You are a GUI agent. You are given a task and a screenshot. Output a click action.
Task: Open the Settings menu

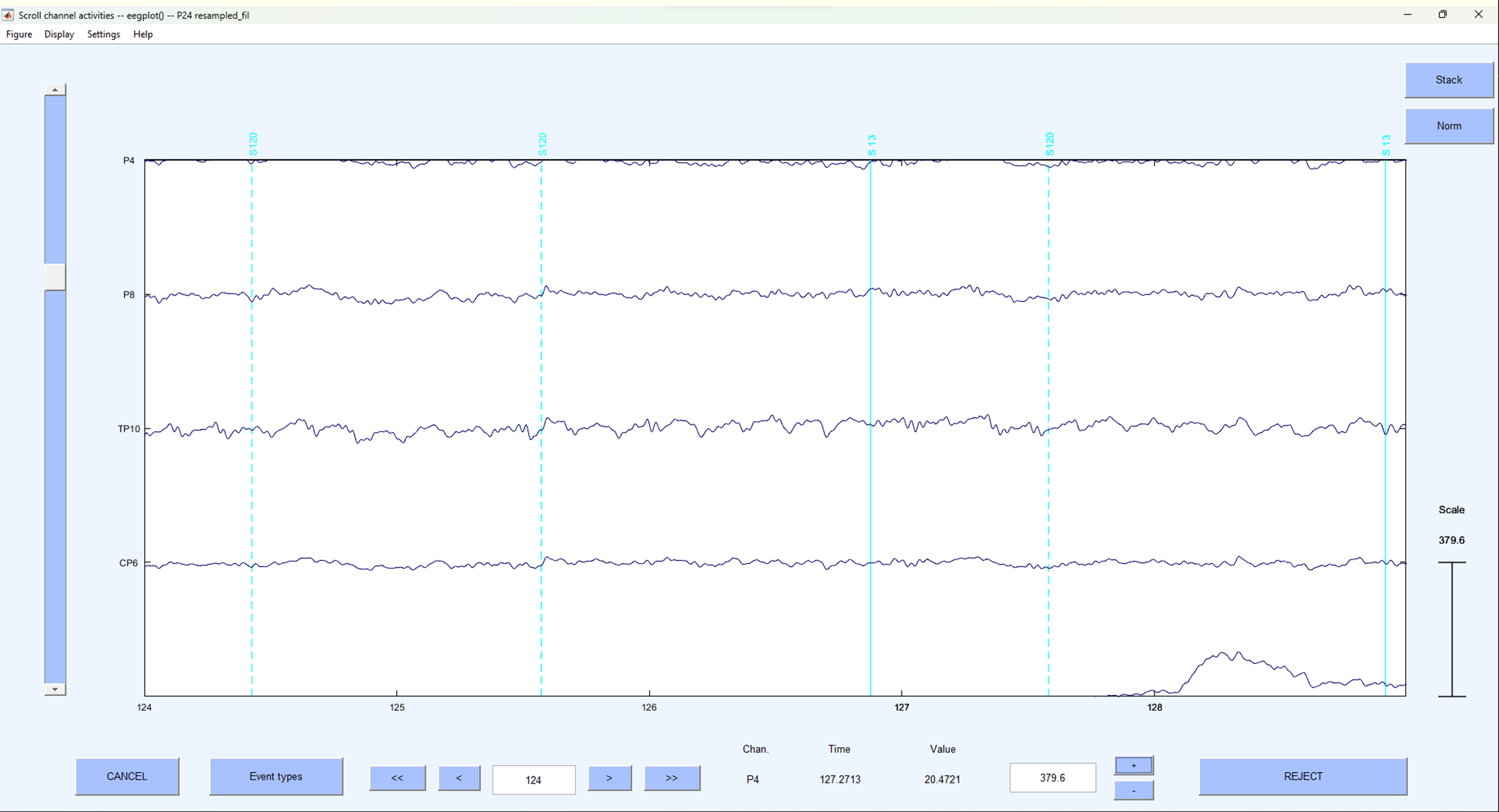click(103, 34)
